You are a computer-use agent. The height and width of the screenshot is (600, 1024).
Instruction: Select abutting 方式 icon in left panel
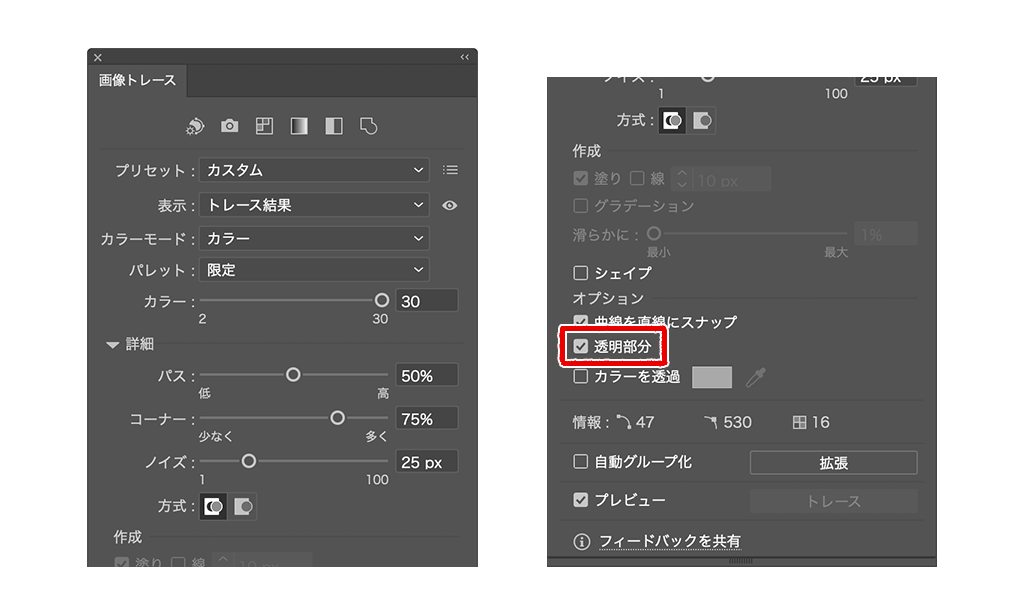point(214,507)
